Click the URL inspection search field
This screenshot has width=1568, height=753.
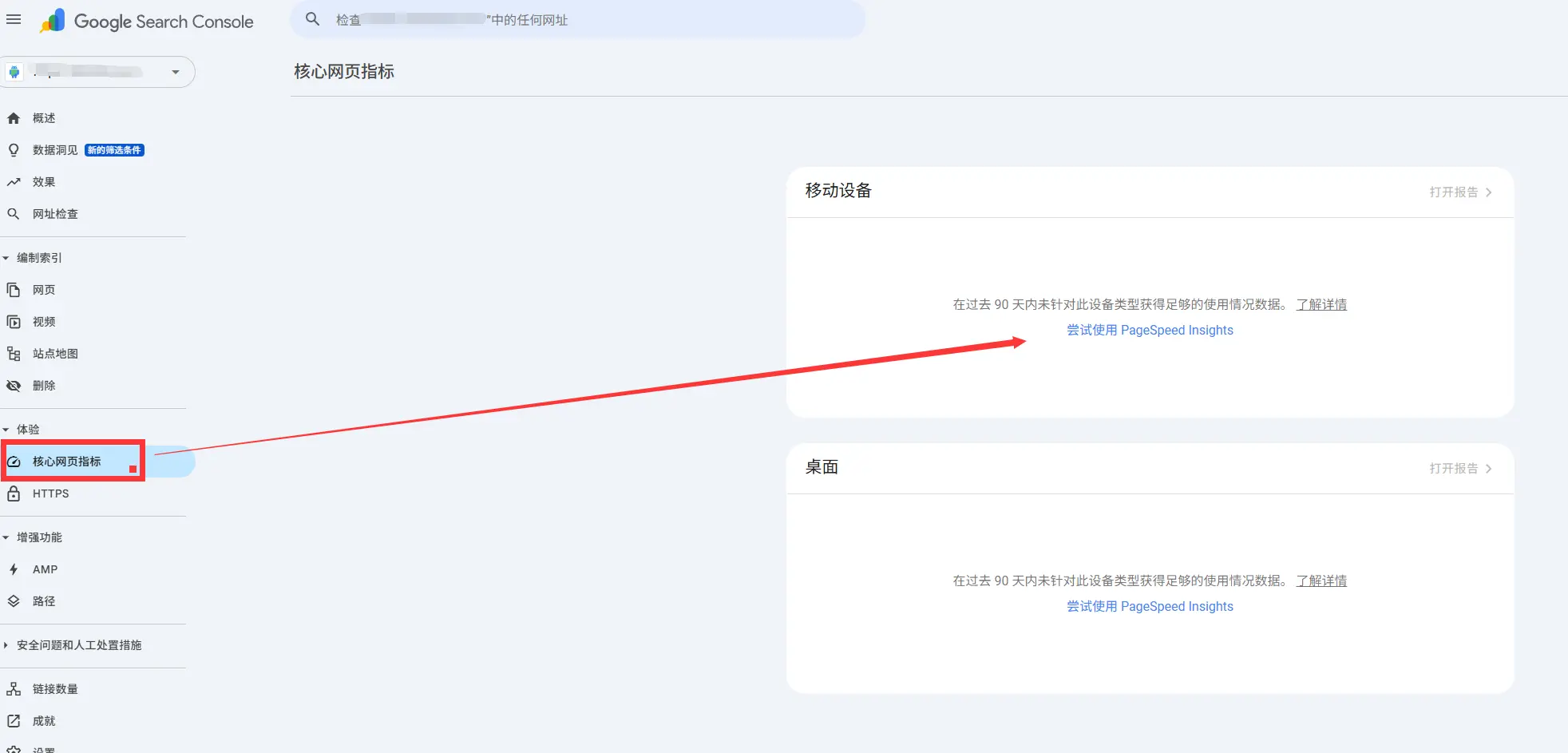[x=578, y=20]
